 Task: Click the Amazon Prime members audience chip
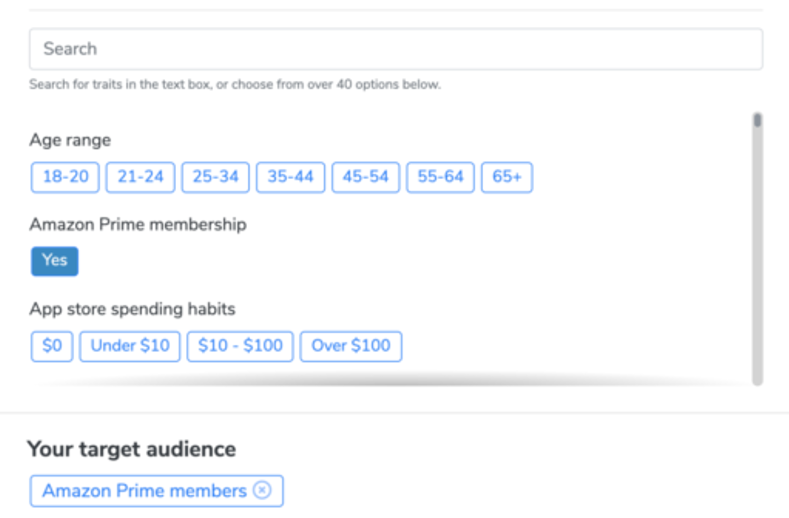point(144,491)
